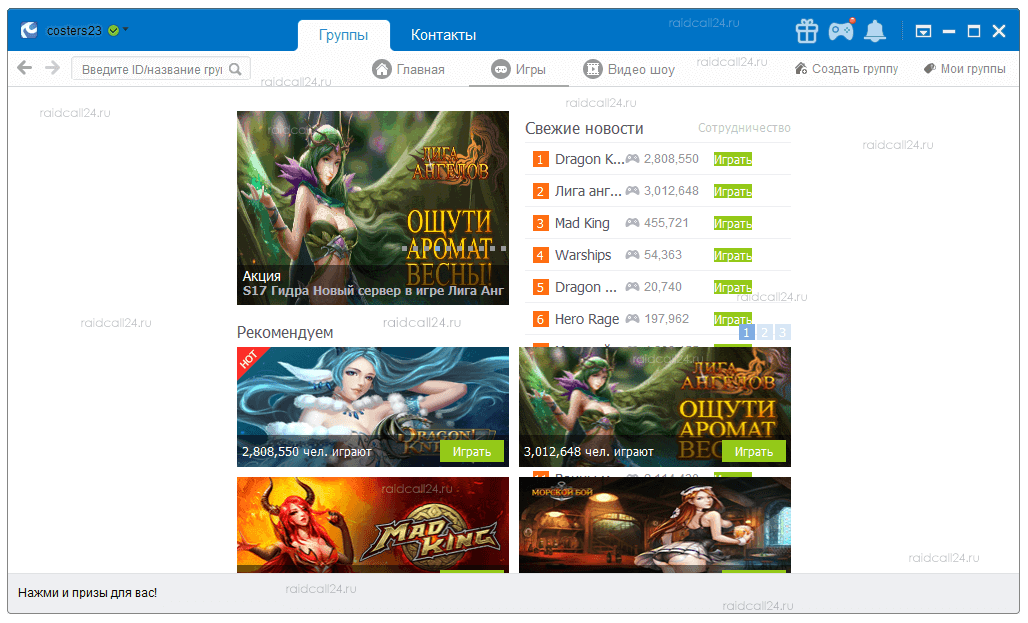Viewport: 1028px width, 623px height.
Task: Click Создать группу button
Action: pyautogui.click(x=846, y=69)
